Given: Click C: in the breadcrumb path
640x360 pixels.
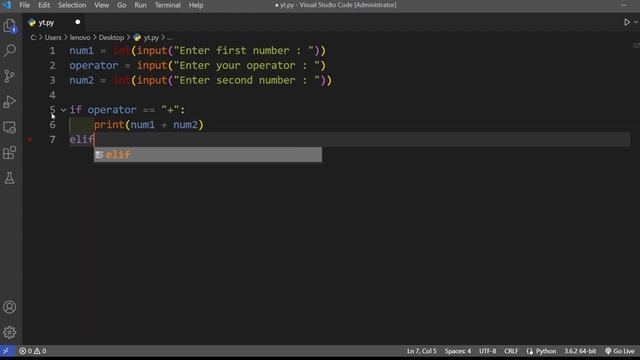Looking at the screenshot, I should click(x=33, y=38).
